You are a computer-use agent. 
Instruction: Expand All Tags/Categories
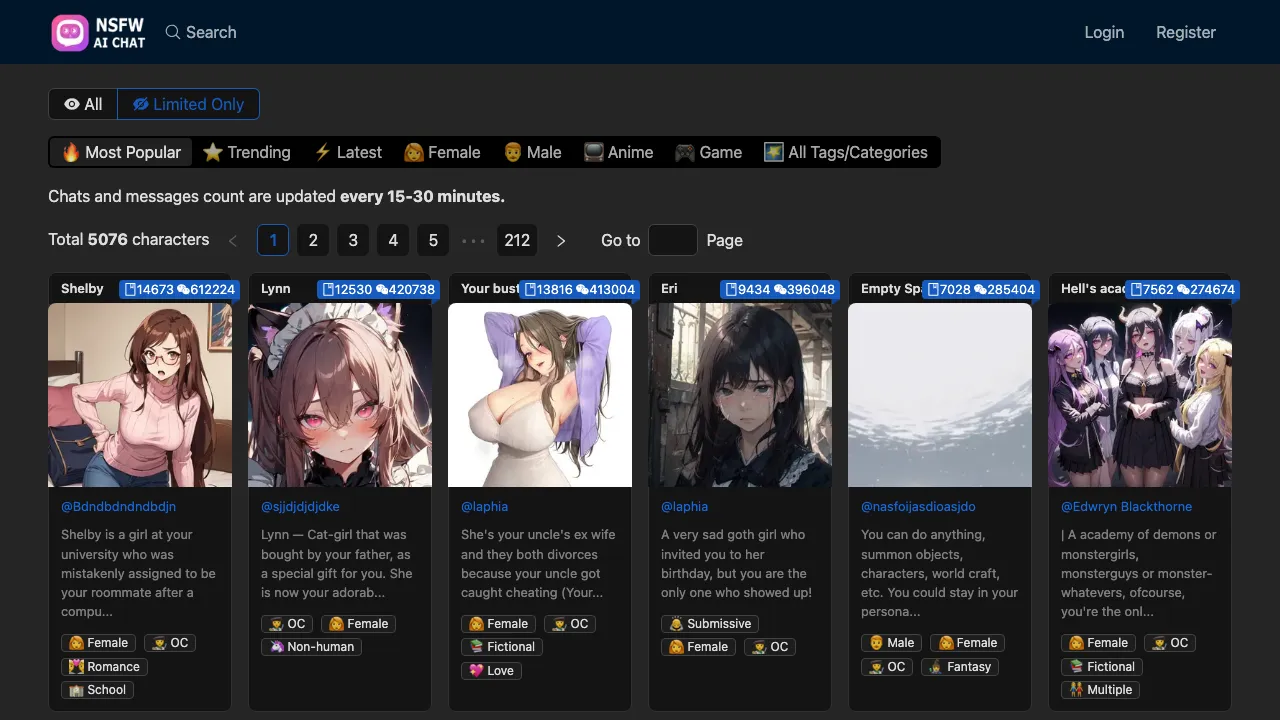pyautogui.click(x=847, y=152)
